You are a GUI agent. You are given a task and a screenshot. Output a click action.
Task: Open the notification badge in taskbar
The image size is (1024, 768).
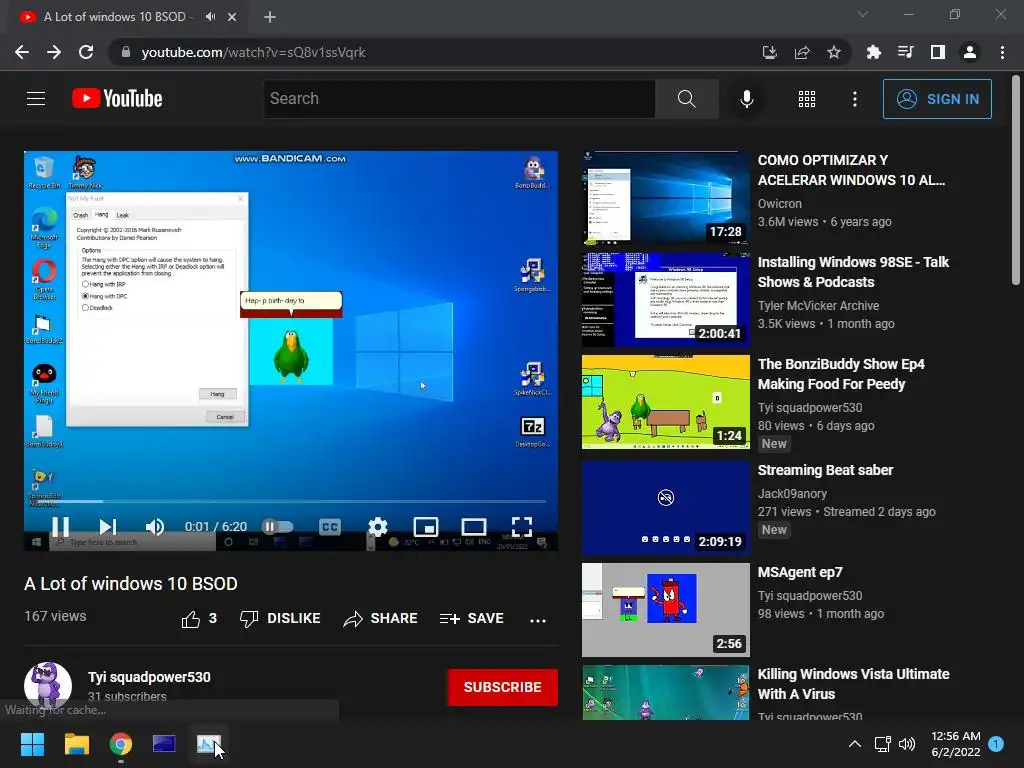(x=996, y=744)
